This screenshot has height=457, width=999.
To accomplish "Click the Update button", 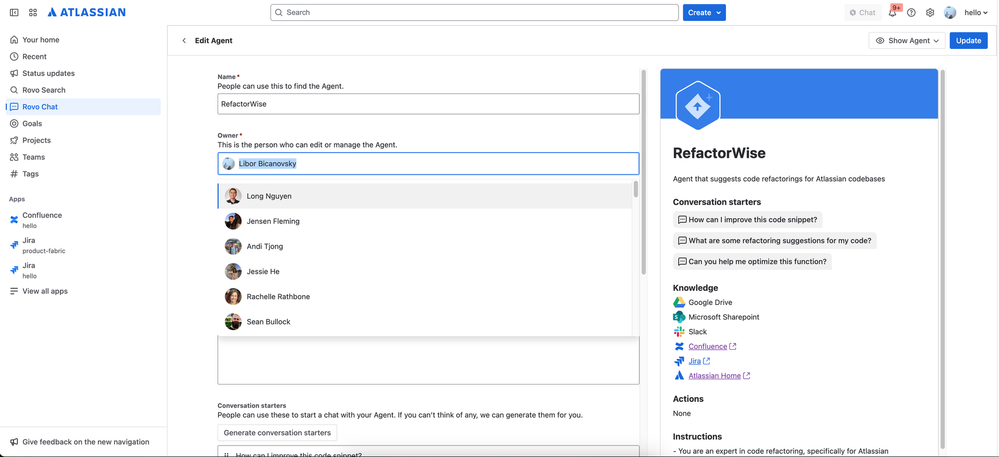I will [x=968, y=40].
